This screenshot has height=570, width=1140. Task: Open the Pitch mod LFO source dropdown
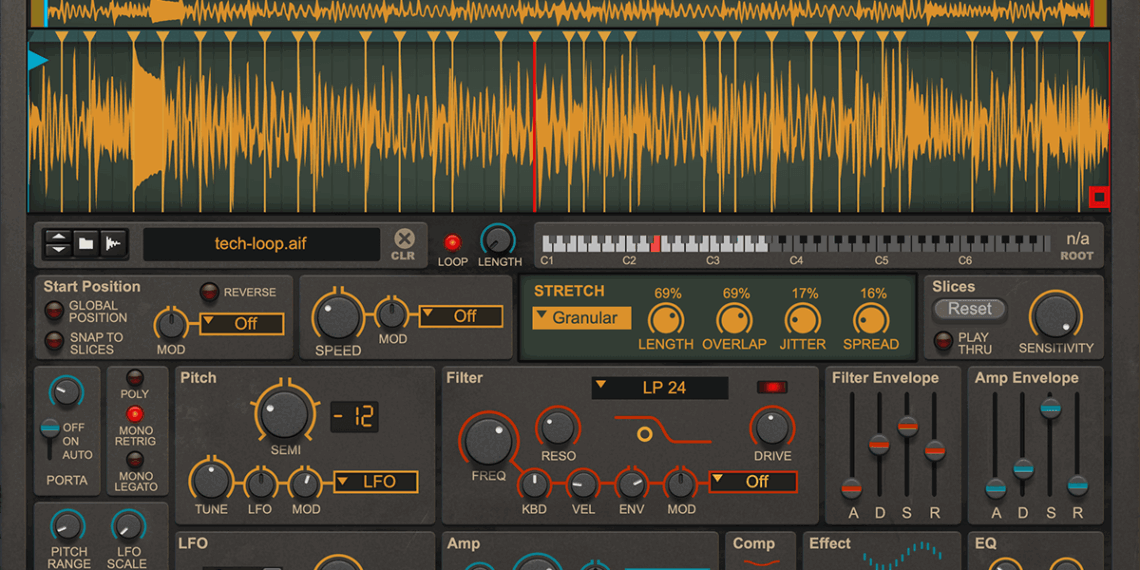click(375, 482)
